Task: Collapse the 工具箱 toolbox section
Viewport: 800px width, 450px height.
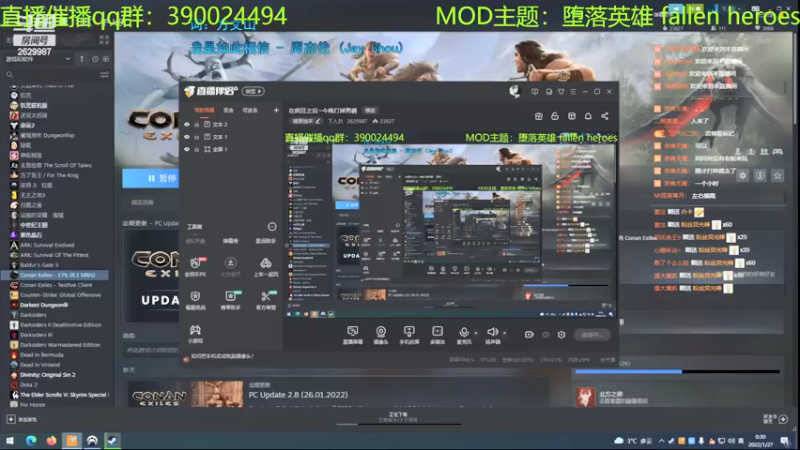Action: point(272,227)
